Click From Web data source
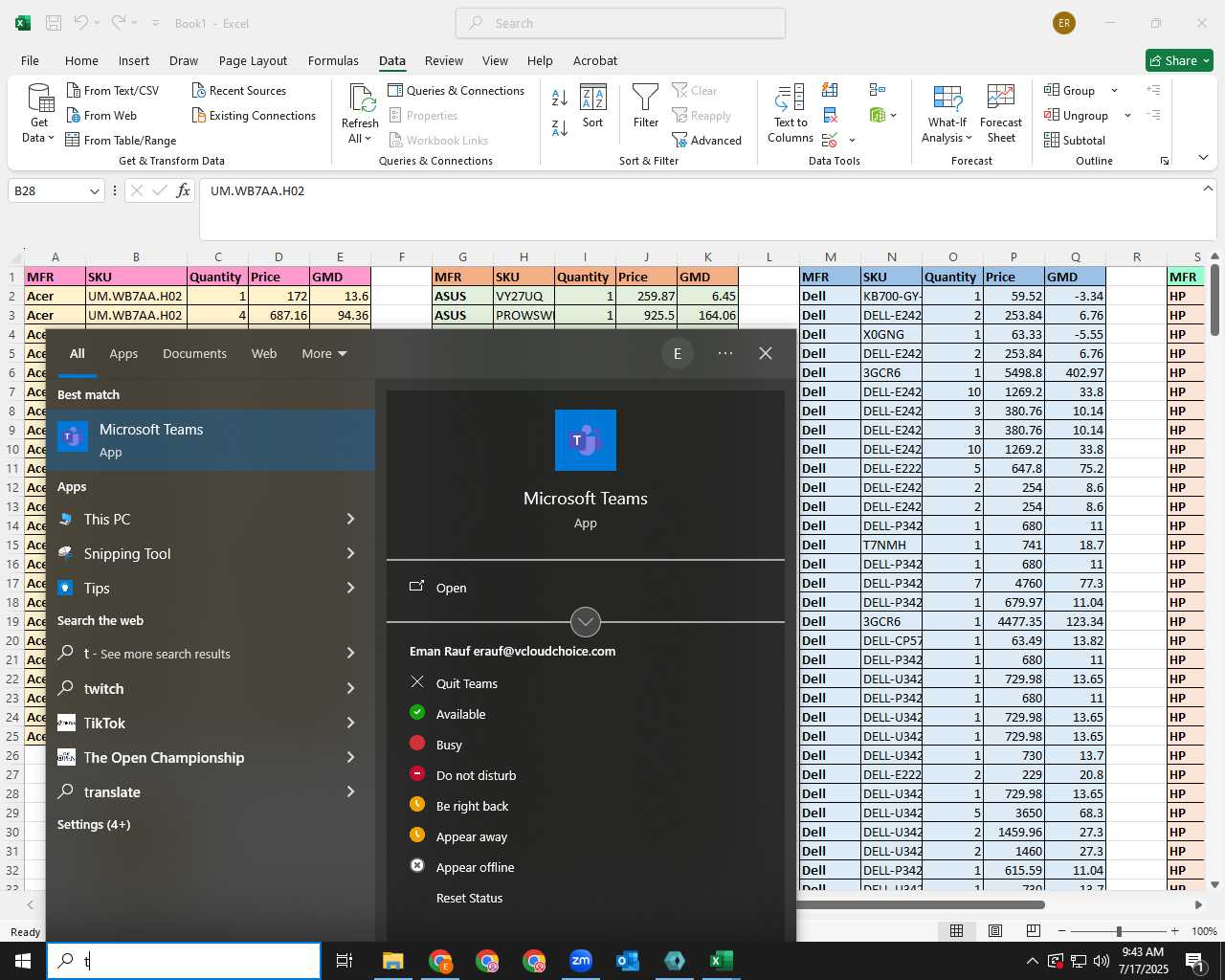The width and height of the screenshot is (1225, 980). coord(101,115)
